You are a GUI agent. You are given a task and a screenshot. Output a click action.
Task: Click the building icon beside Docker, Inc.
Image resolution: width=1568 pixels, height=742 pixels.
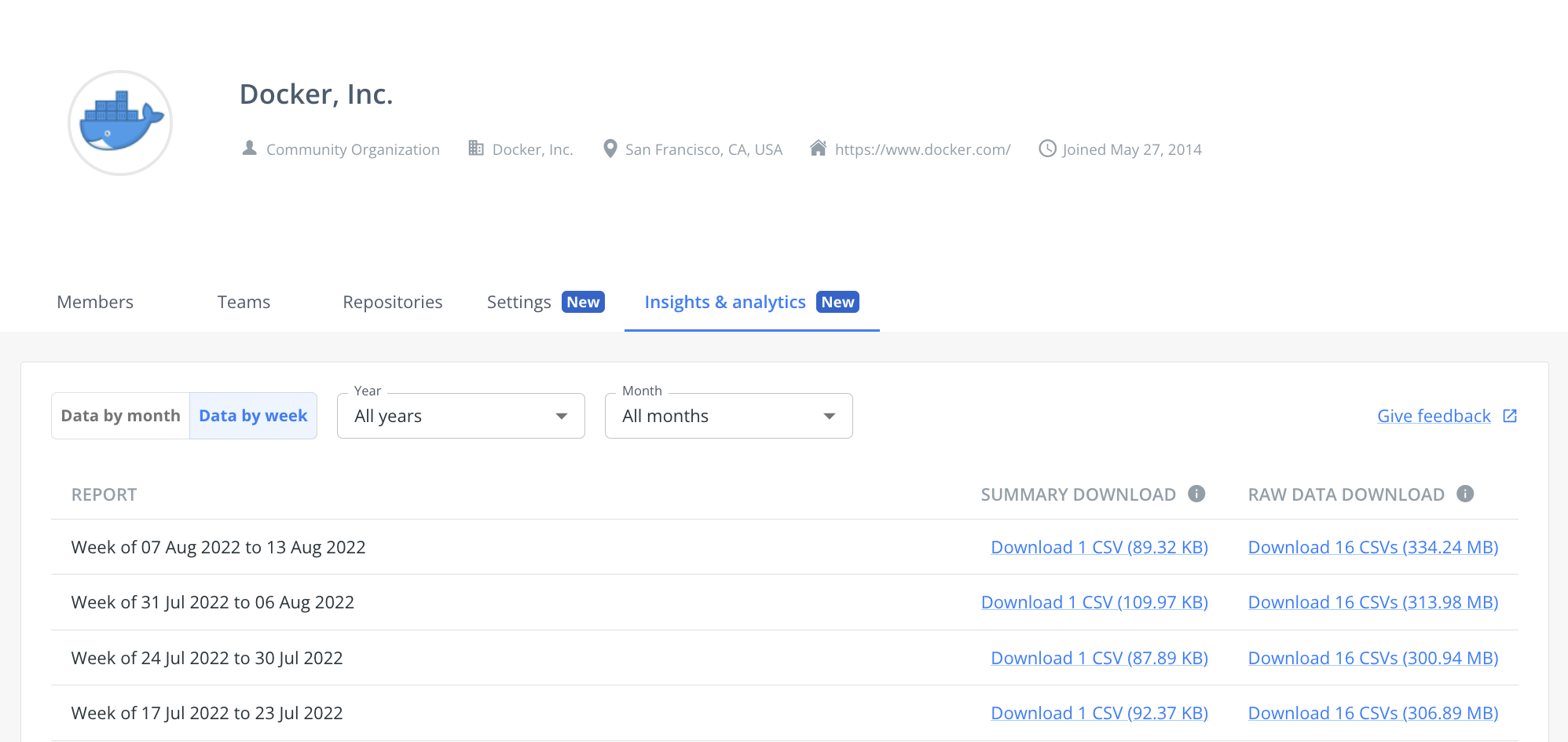[x=476, y=148]
